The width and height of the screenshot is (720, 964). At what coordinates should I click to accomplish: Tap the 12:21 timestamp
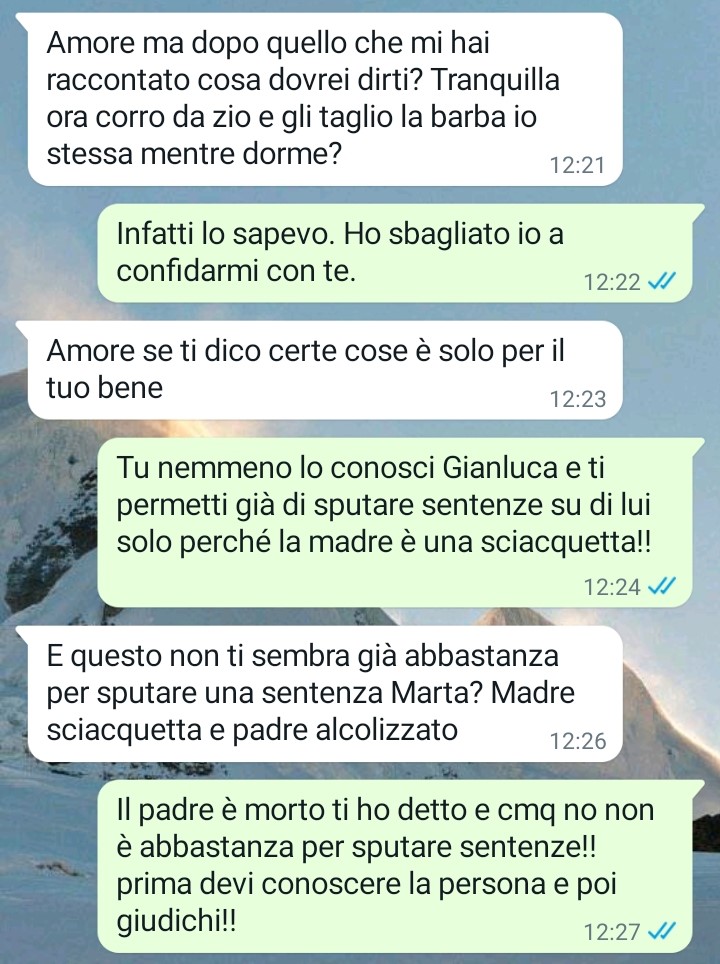pyautogui.click(x=577, y=165)
